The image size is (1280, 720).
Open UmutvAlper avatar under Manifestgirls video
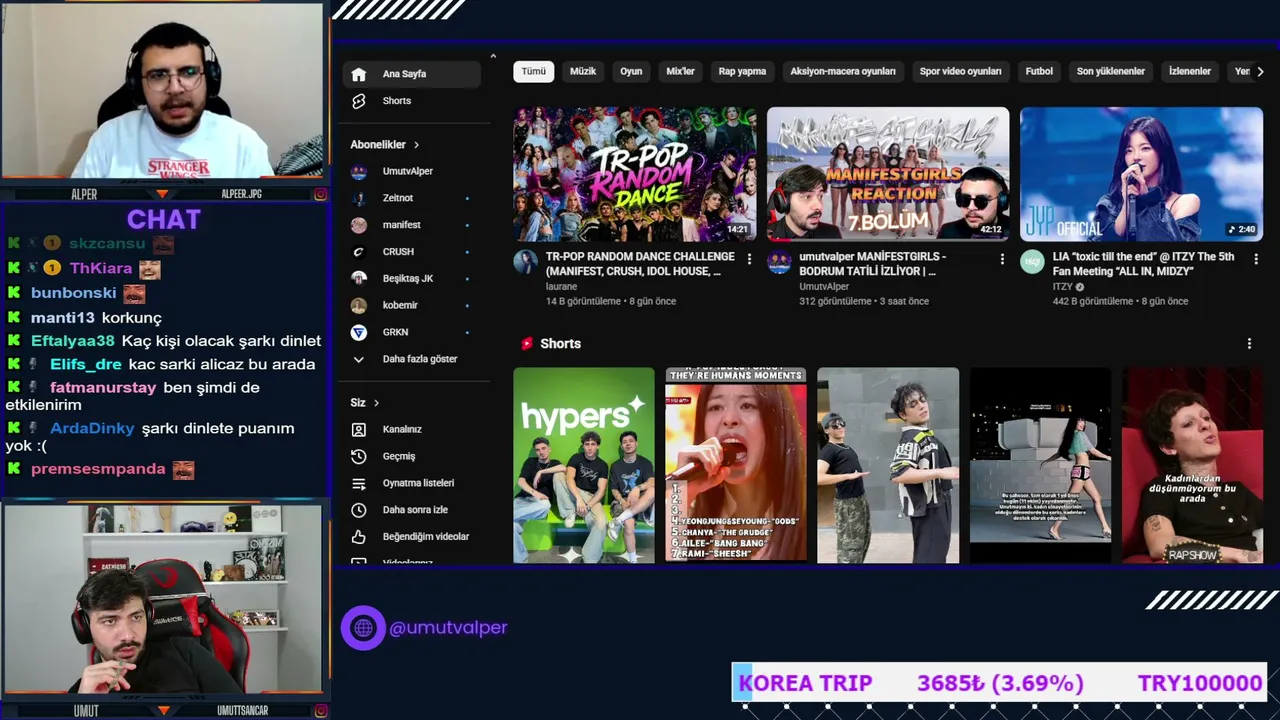779,262
